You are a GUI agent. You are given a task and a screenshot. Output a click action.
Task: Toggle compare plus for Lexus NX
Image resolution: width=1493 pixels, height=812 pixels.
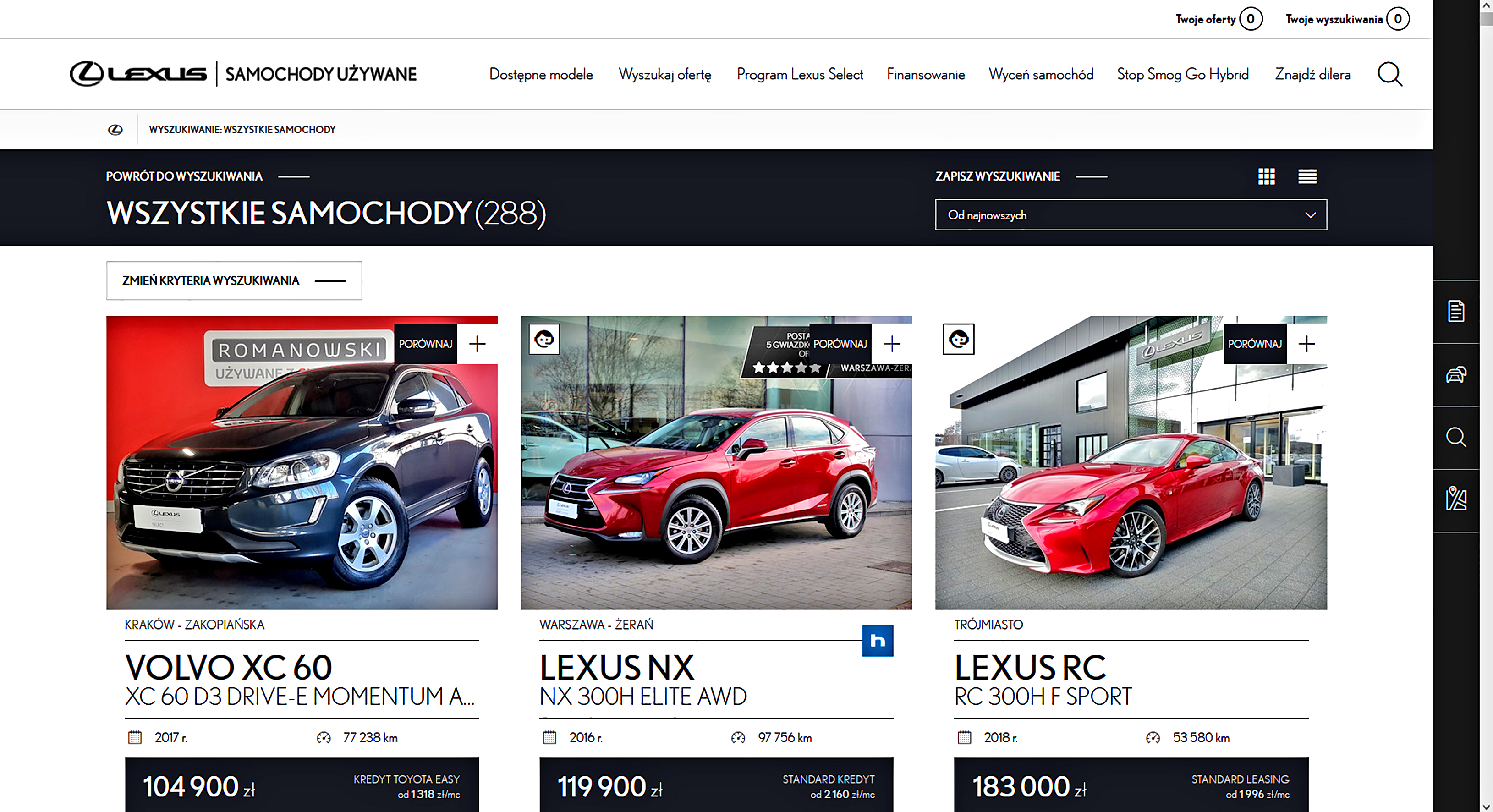coord(891,344)
